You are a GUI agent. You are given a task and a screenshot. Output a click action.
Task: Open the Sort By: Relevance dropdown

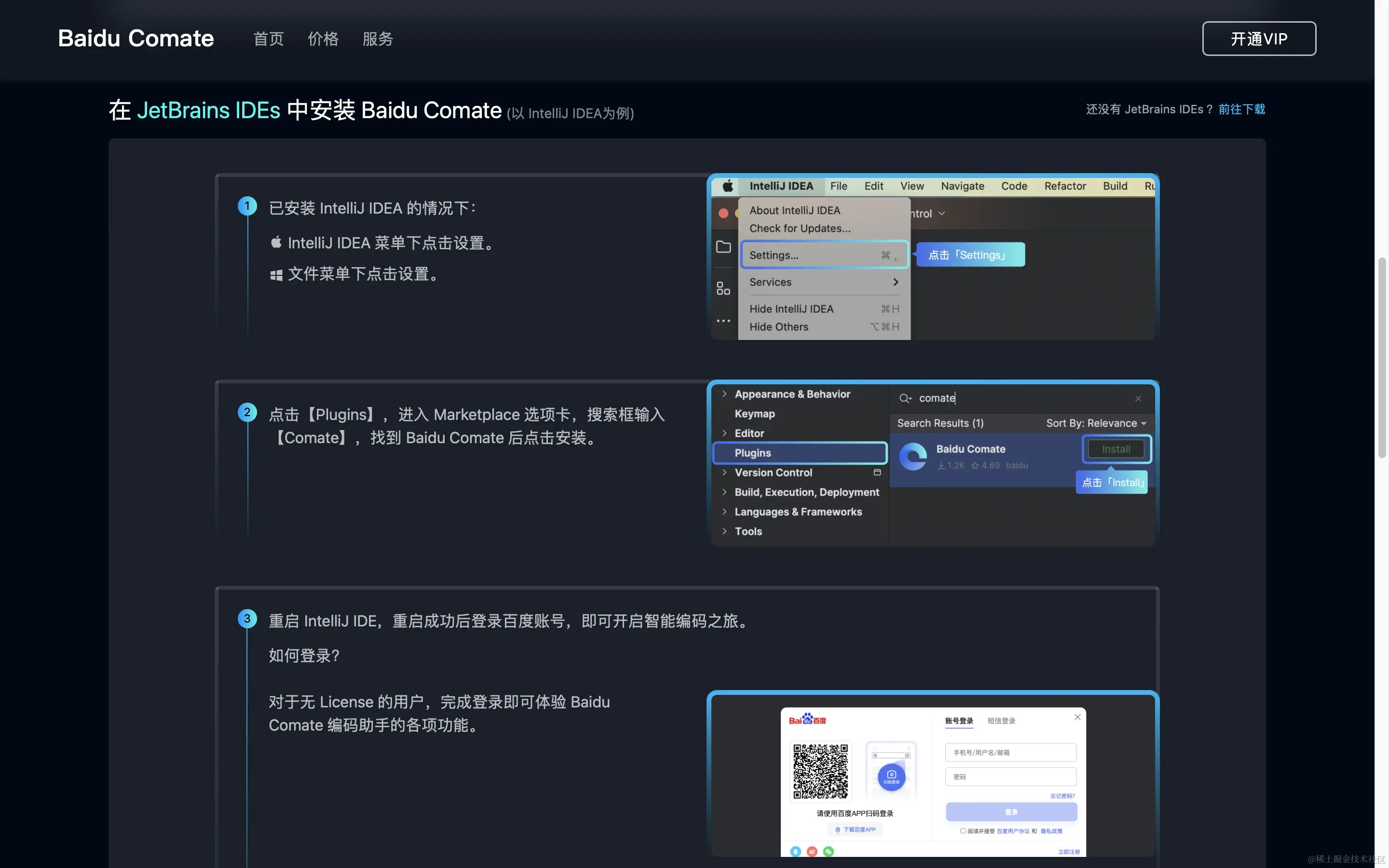click(x=1096, y=423)
